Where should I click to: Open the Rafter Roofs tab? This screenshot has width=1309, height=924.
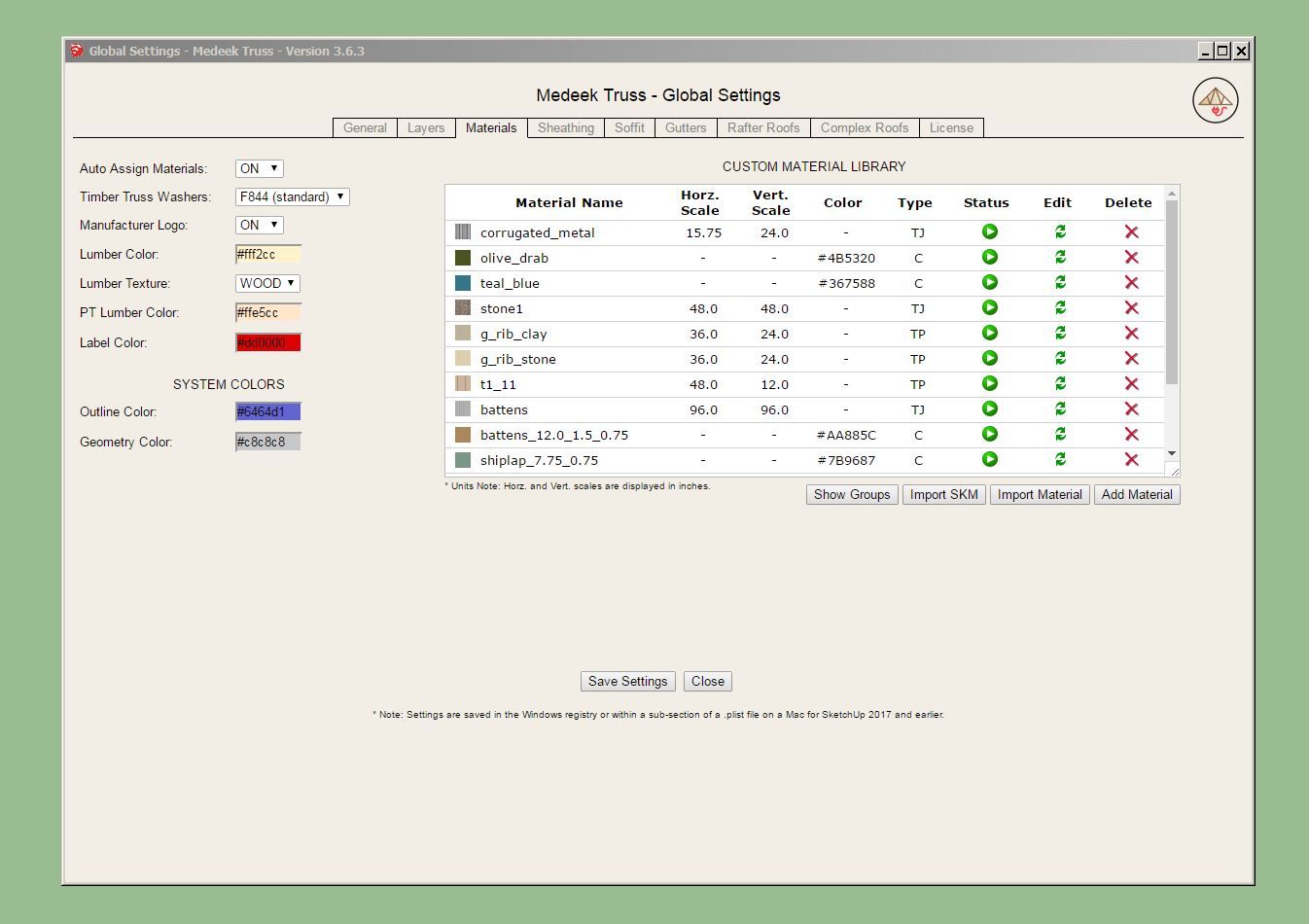(762, 128)
